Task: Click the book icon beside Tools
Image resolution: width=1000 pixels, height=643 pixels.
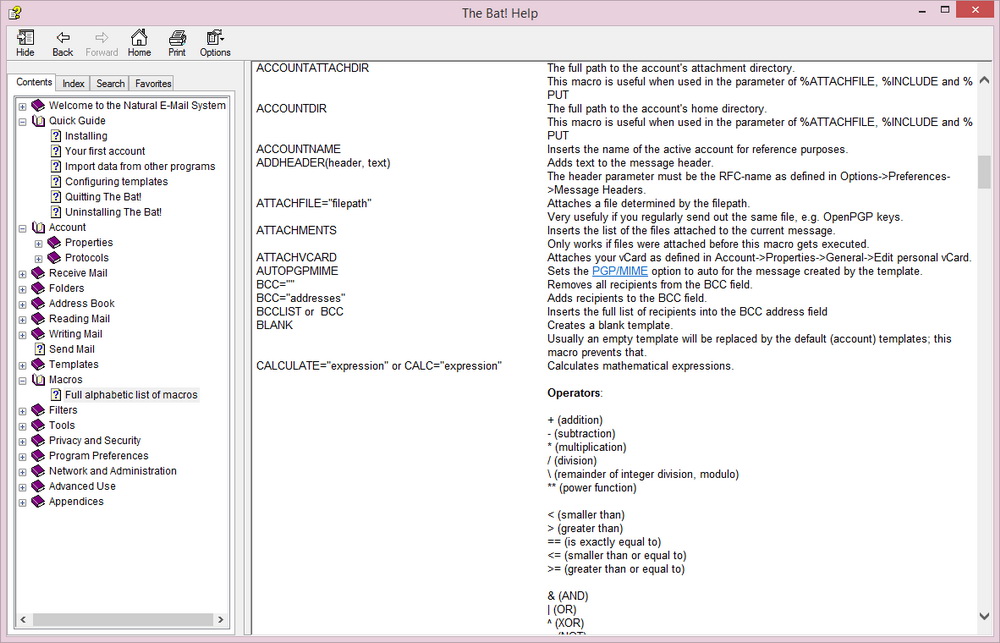Action: pyautogui.click(x=38, y=425)
